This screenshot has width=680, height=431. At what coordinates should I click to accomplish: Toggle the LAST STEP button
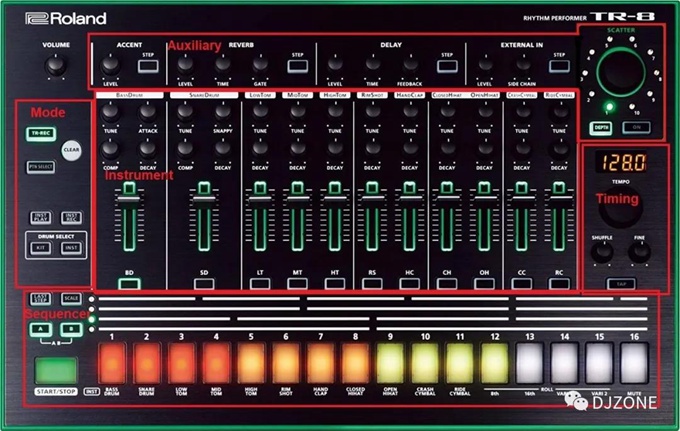41,299
